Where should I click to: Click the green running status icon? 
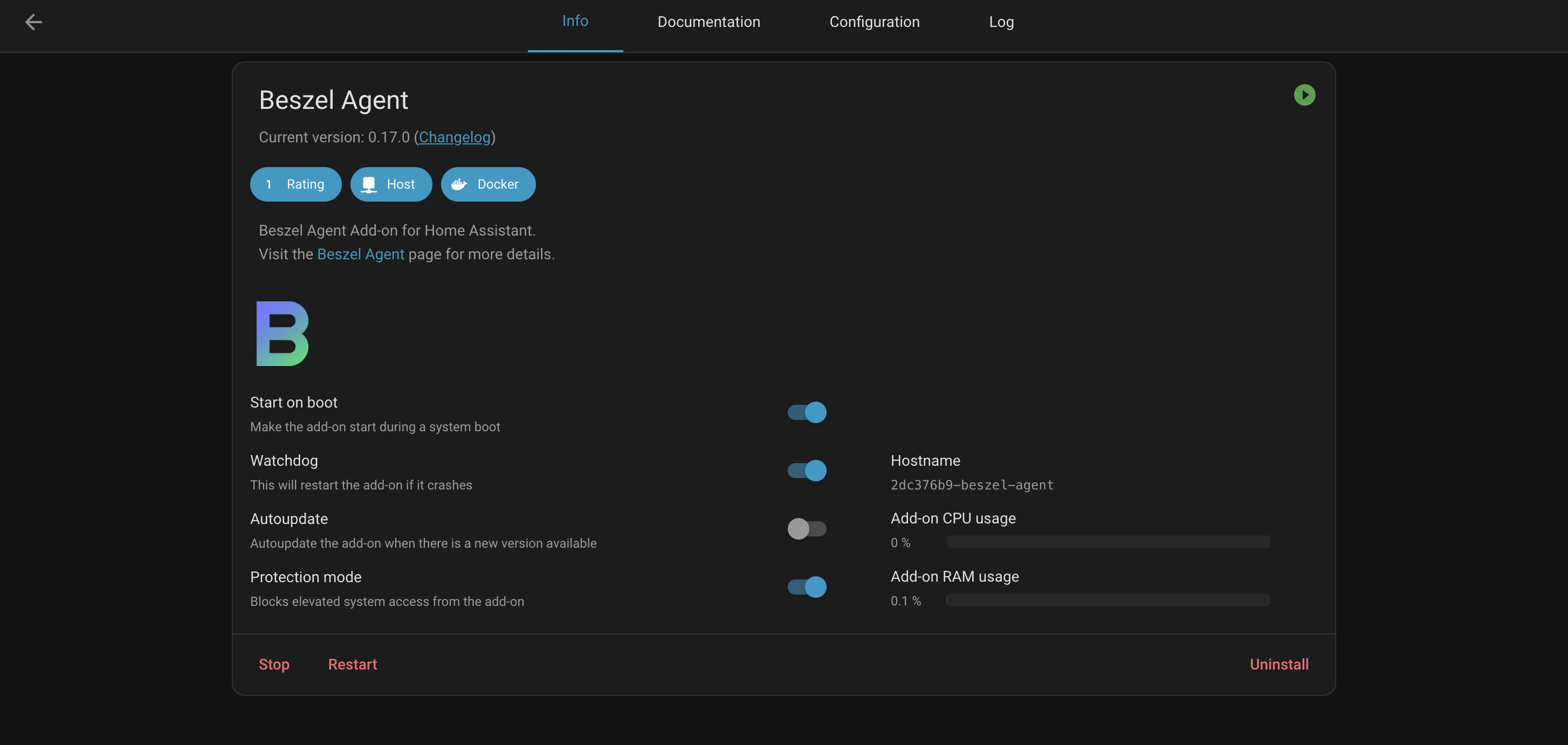point(1304,95)
